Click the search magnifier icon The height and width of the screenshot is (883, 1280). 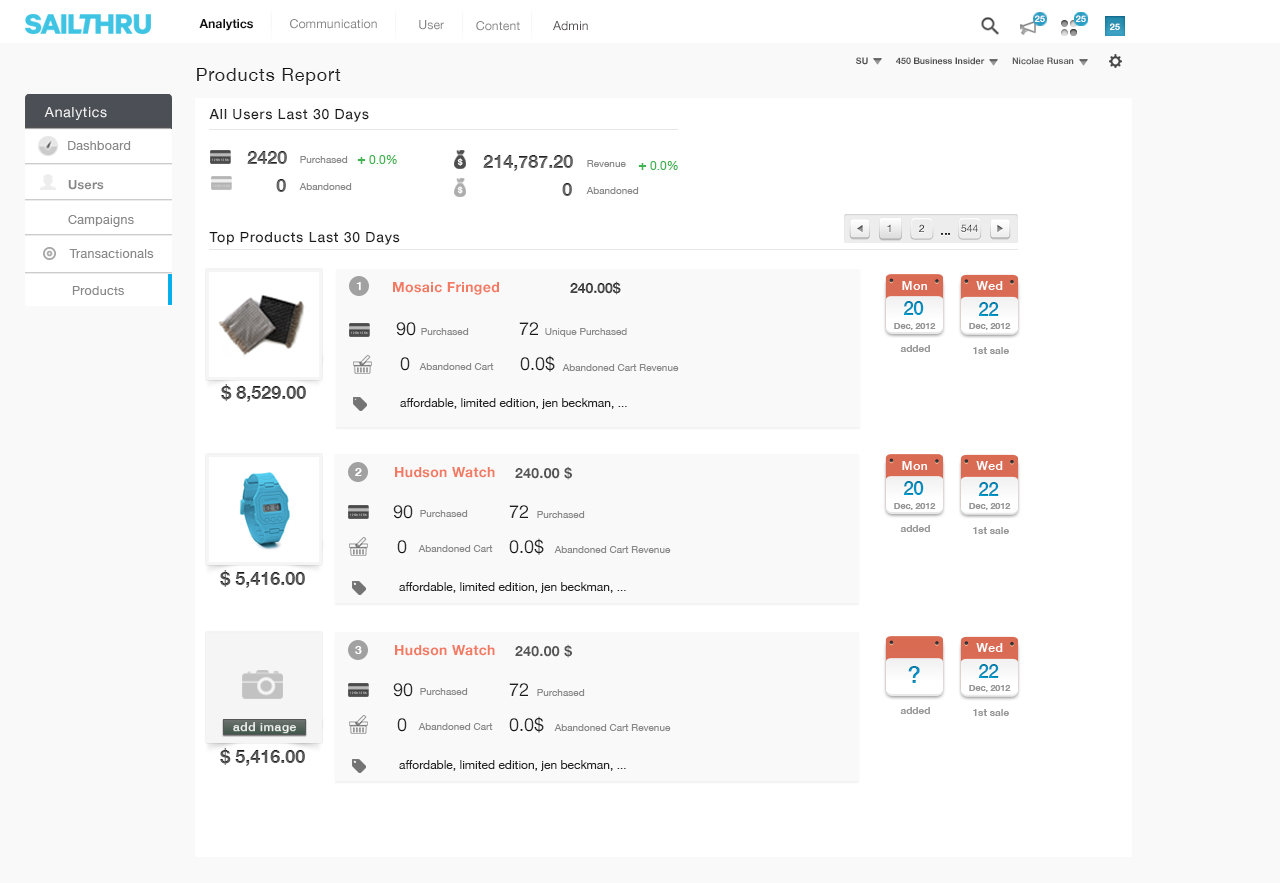coord(990,26)
